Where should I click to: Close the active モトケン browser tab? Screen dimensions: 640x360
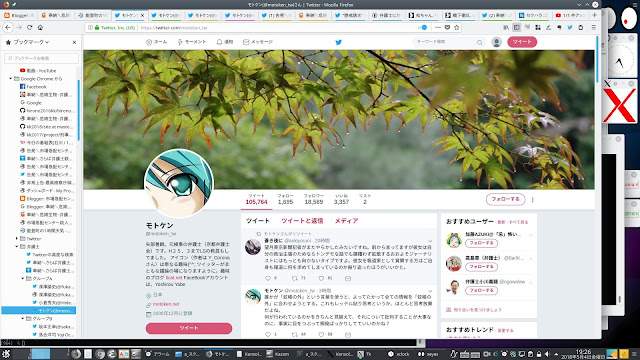pyautogui.click(x=142, y=15)
